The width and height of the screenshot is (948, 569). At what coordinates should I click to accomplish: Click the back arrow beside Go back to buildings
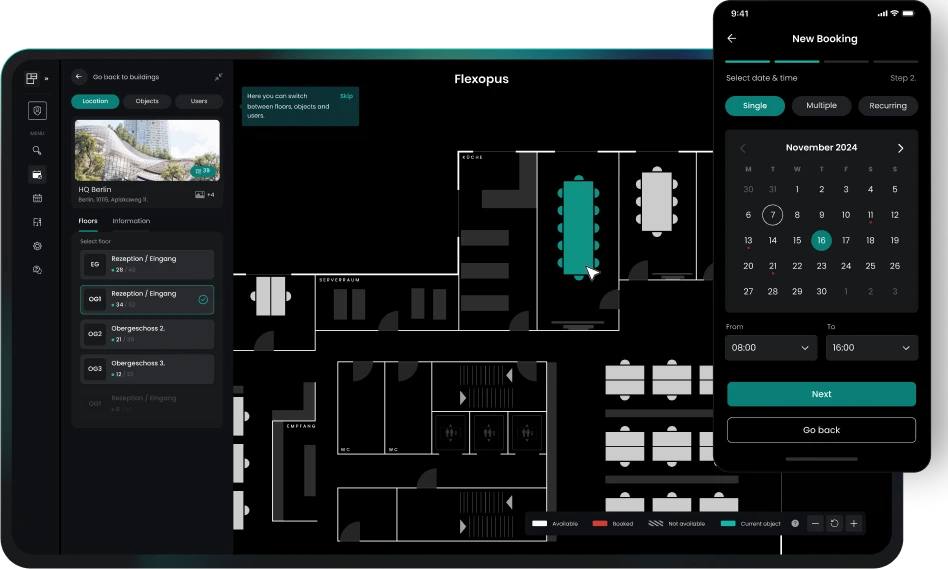(79, 77)
